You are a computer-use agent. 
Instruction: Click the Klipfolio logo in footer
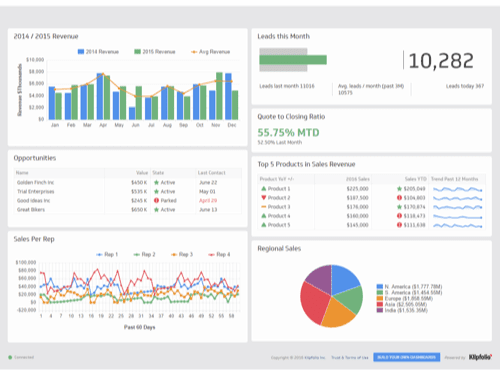pyautogui.click(x=480, y=357)
